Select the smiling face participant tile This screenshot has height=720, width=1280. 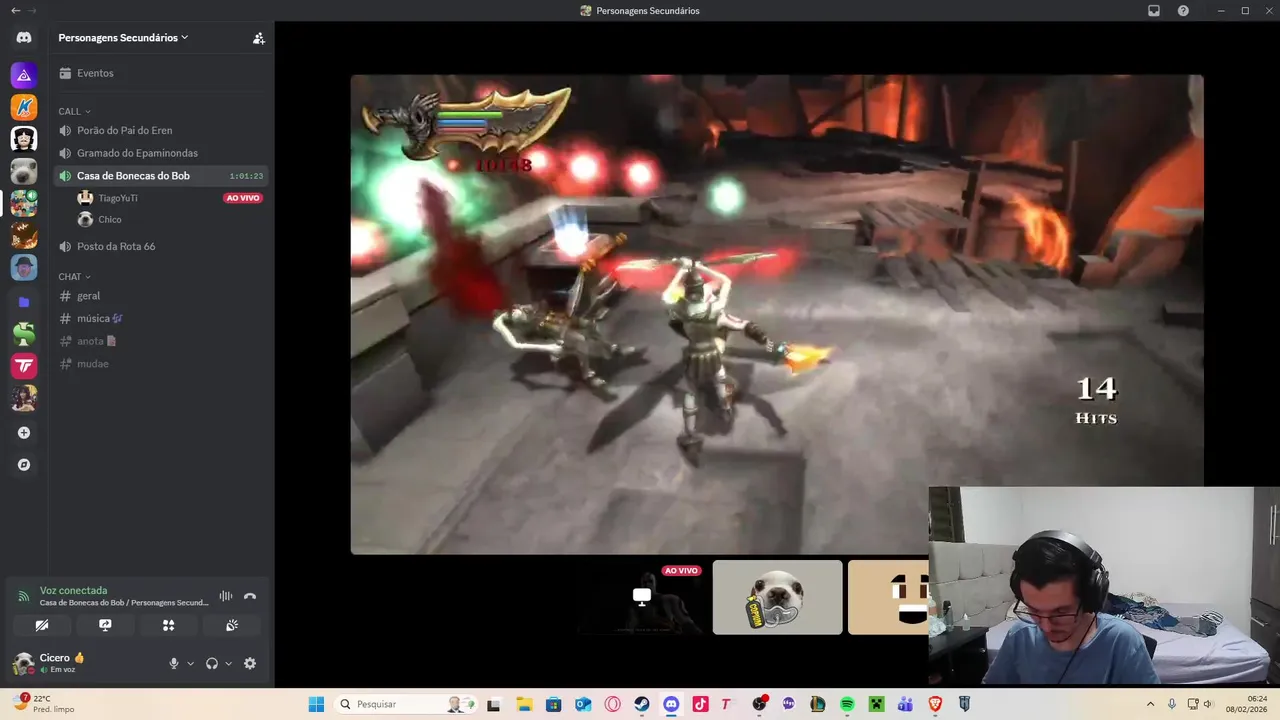888,597
